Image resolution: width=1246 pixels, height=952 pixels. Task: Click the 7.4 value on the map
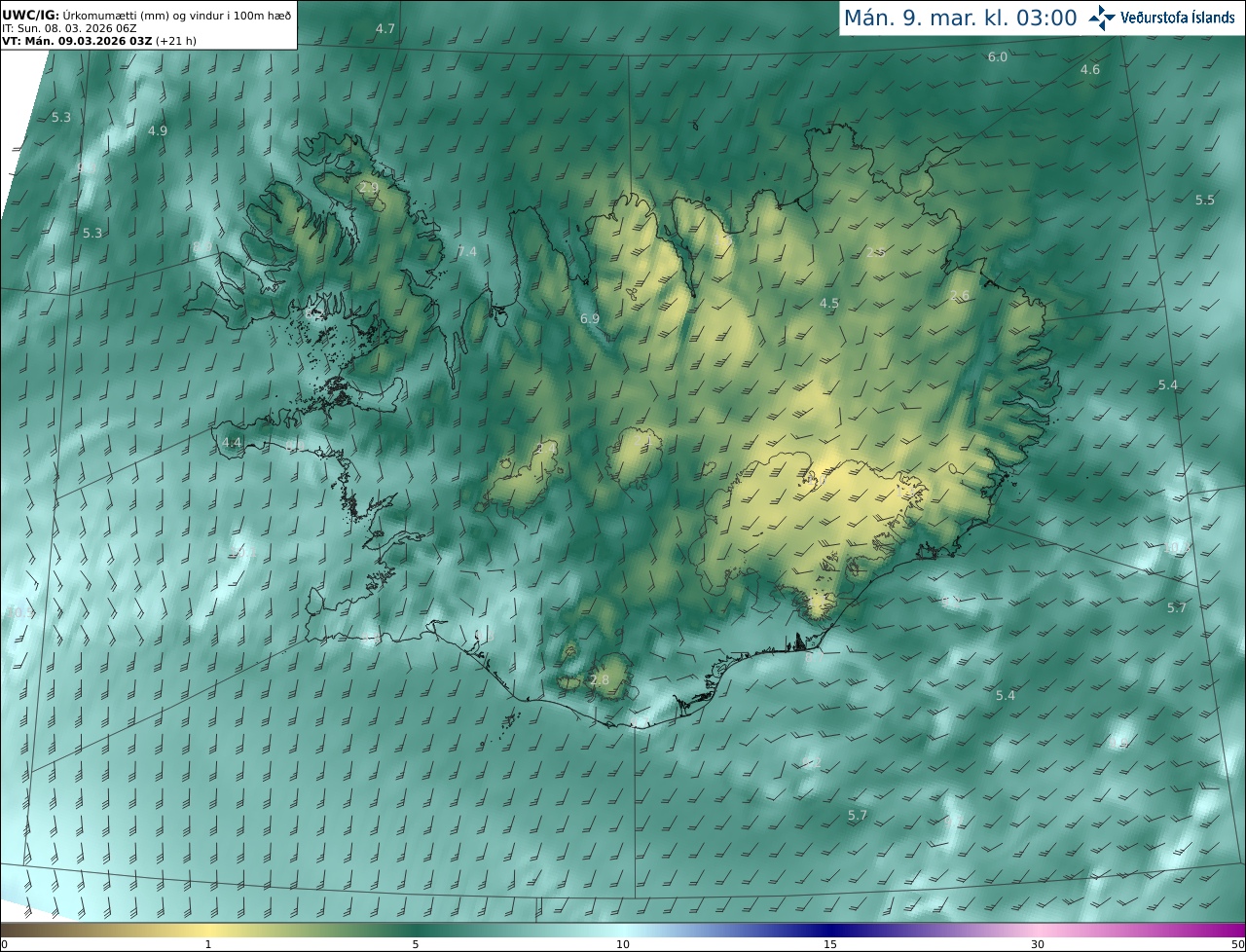(467, 252)
